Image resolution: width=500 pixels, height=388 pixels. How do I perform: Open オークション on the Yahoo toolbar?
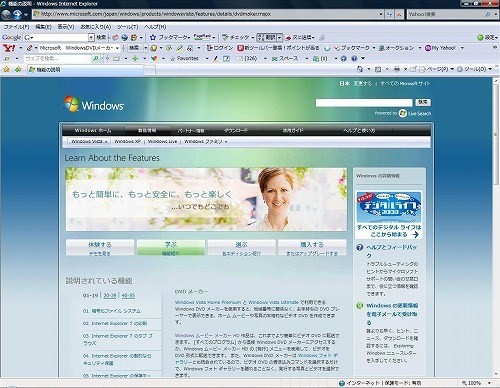[x=396, y=48]
